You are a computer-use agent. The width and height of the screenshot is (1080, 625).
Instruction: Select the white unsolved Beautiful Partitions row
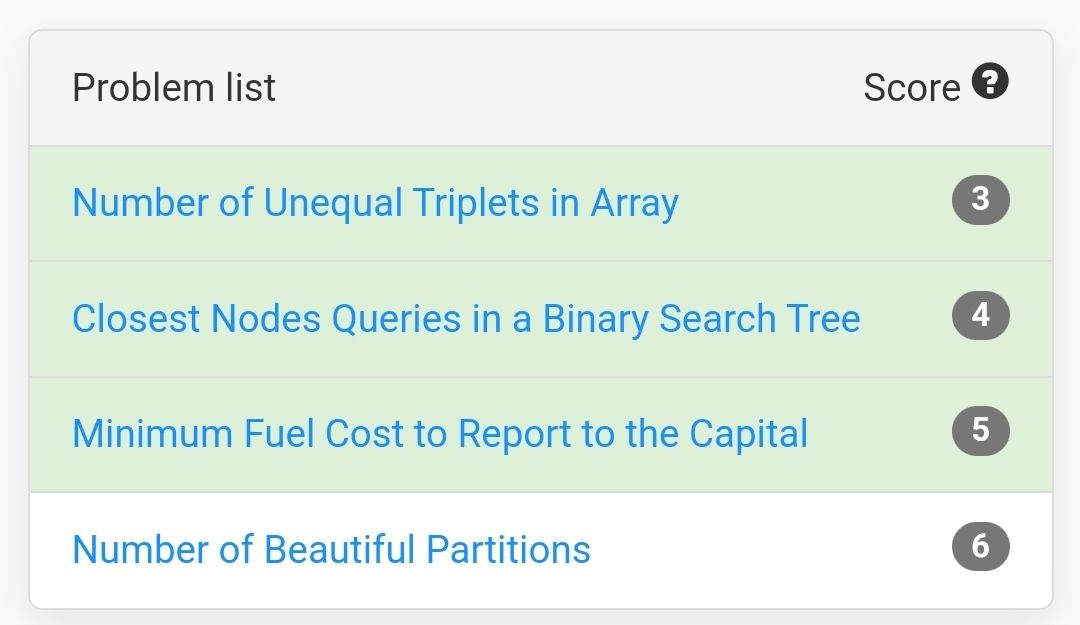coord(541,550)
